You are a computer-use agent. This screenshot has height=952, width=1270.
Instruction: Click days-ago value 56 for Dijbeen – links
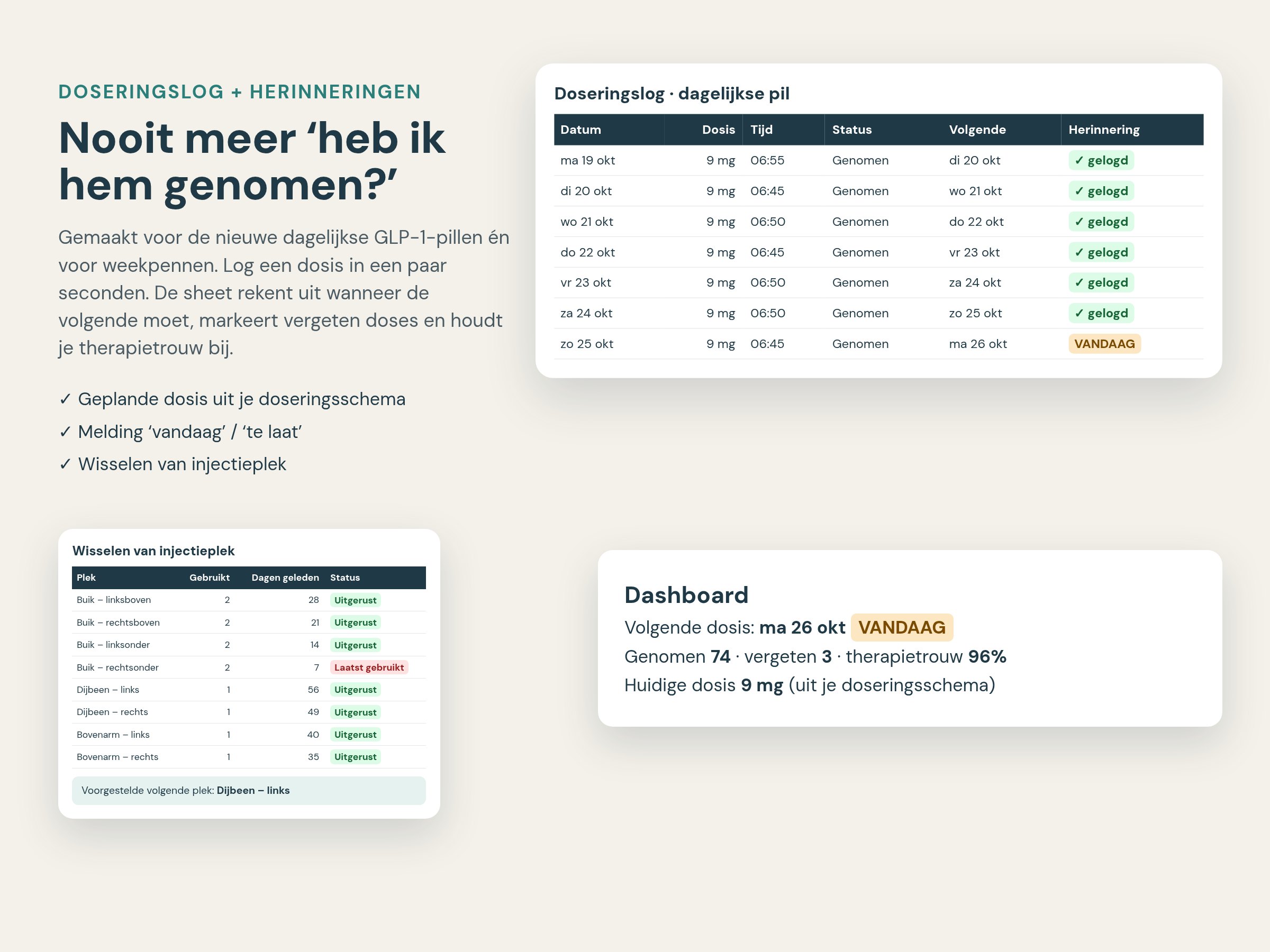[313, 690]
